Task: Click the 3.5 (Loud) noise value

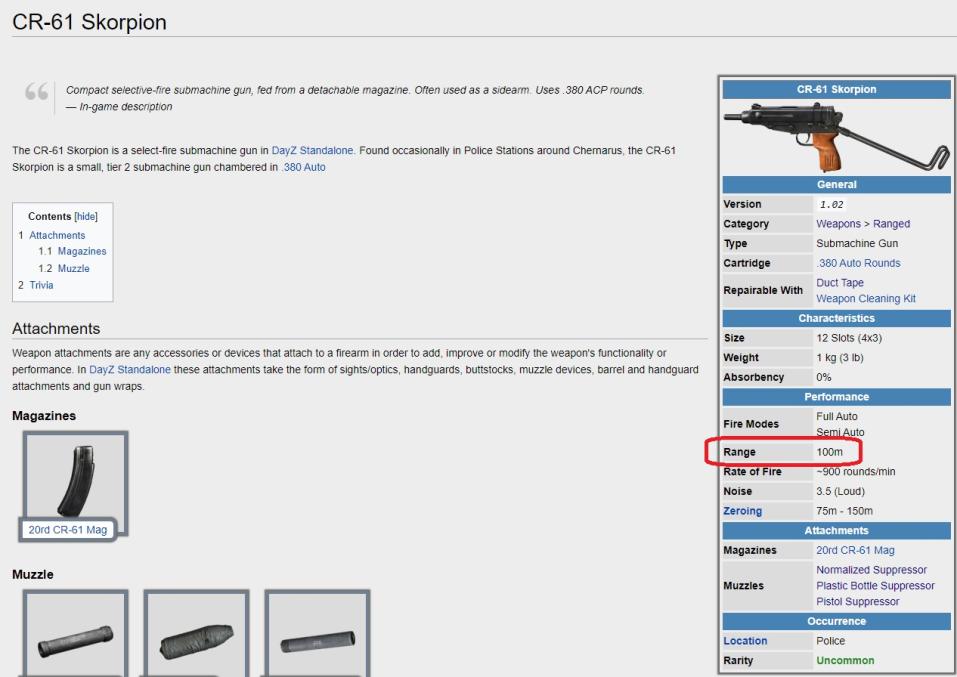Action: pyautogui.click(x=840, y=491)
